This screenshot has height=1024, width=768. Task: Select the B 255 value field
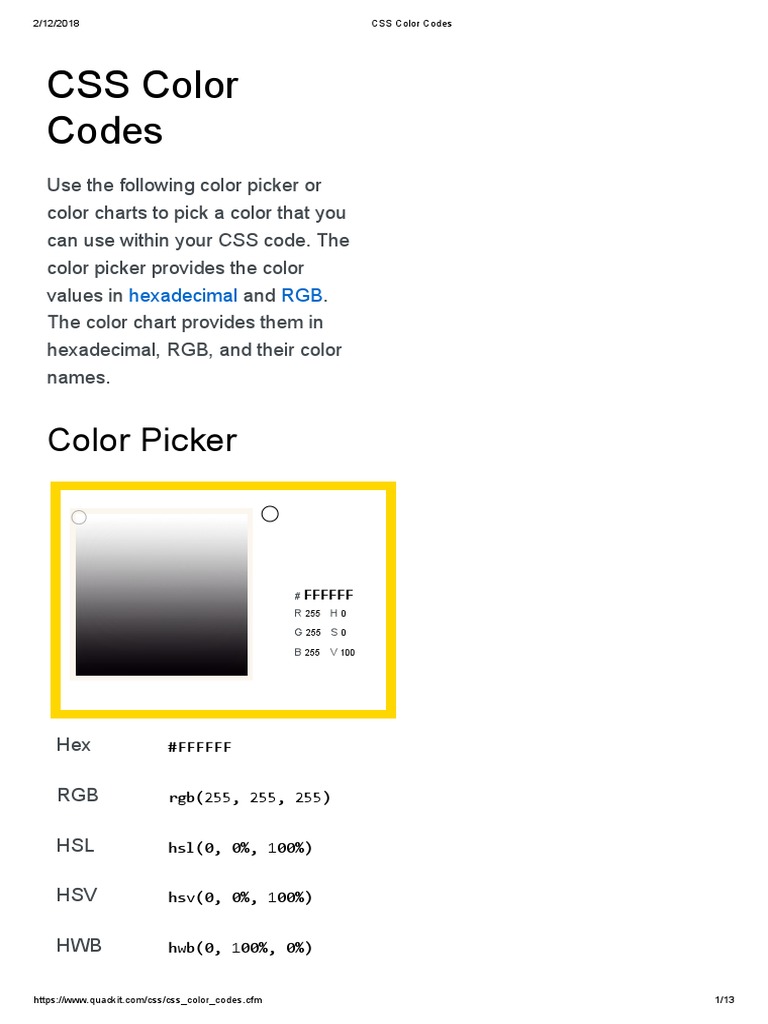pos(313,652)
